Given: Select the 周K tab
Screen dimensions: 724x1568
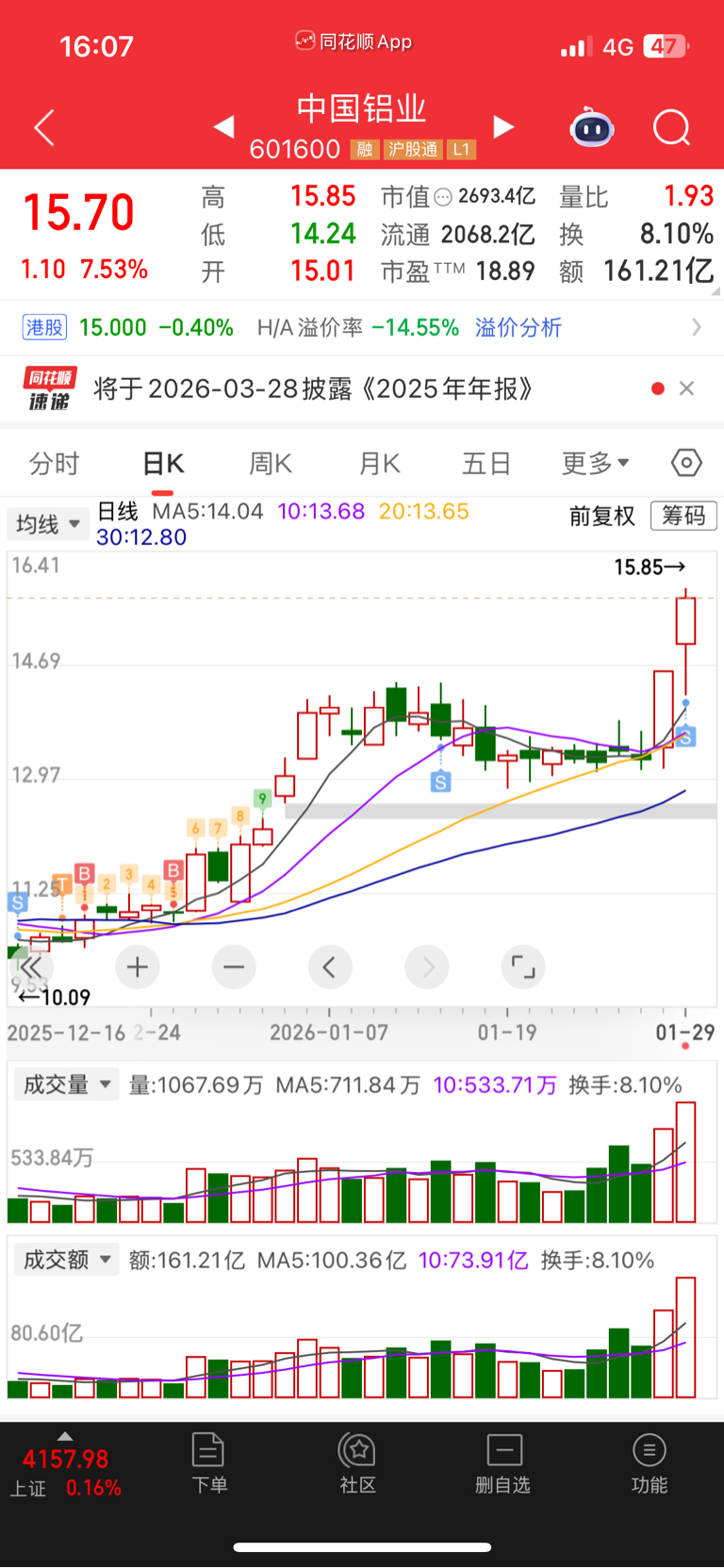Looking at the screenshot, I should click(271, 463).
